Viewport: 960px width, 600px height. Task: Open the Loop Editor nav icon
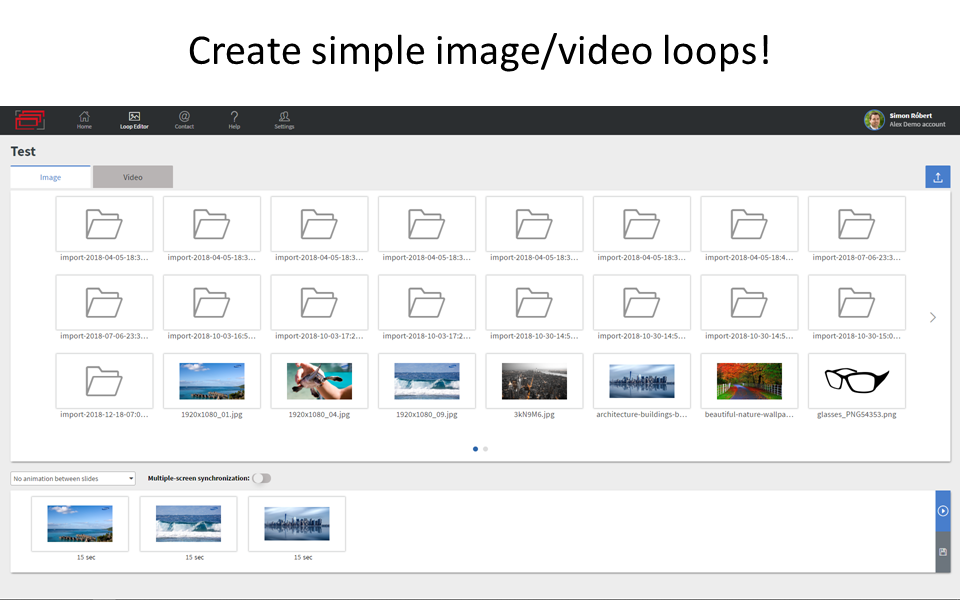[134, 120]
